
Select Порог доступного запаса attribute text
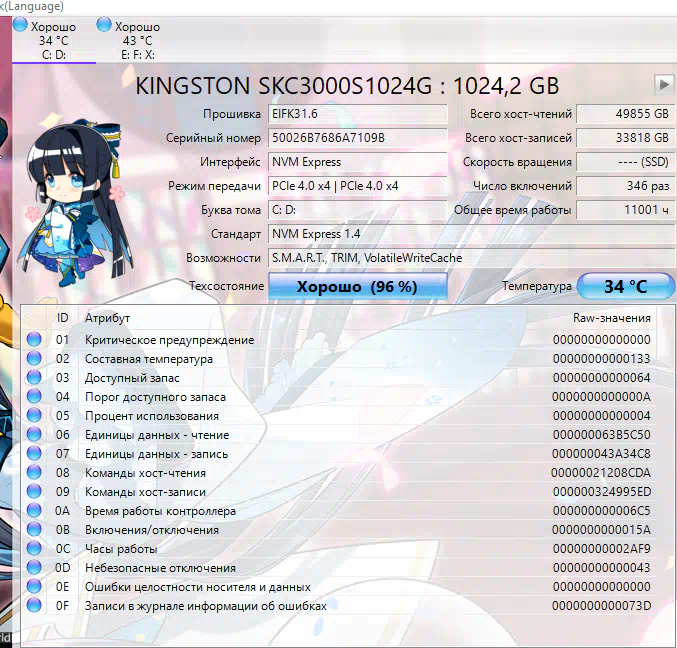pyautogui.click(x=155, y=397)
